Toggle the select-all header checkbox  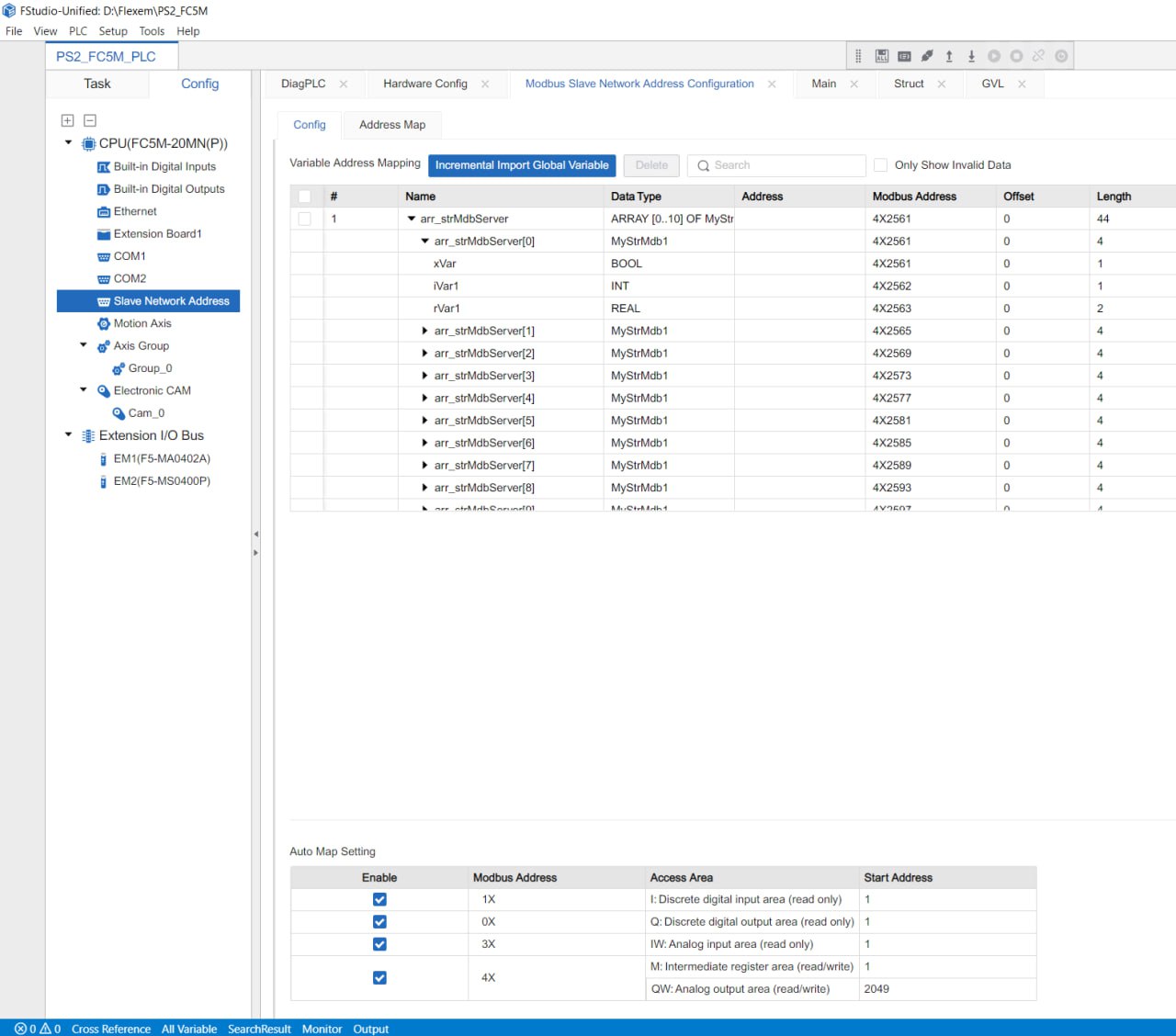[305, 197]
